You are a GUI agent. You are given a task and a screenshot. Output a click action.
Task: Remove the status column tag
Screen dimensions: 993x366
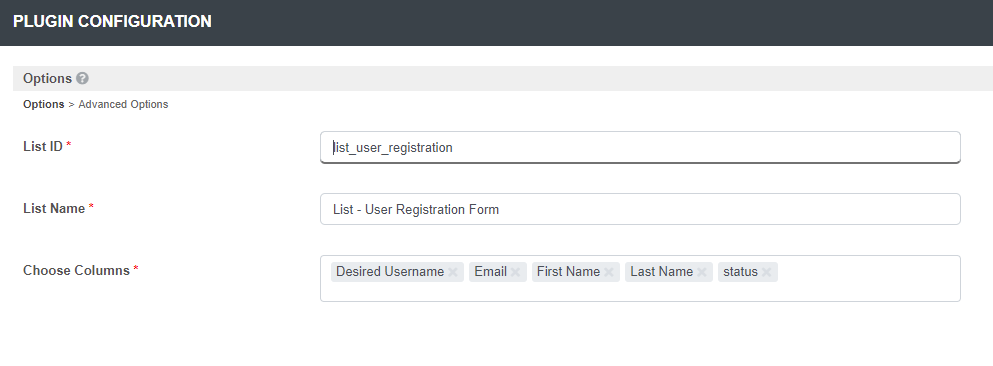click(x=766, y=272)
